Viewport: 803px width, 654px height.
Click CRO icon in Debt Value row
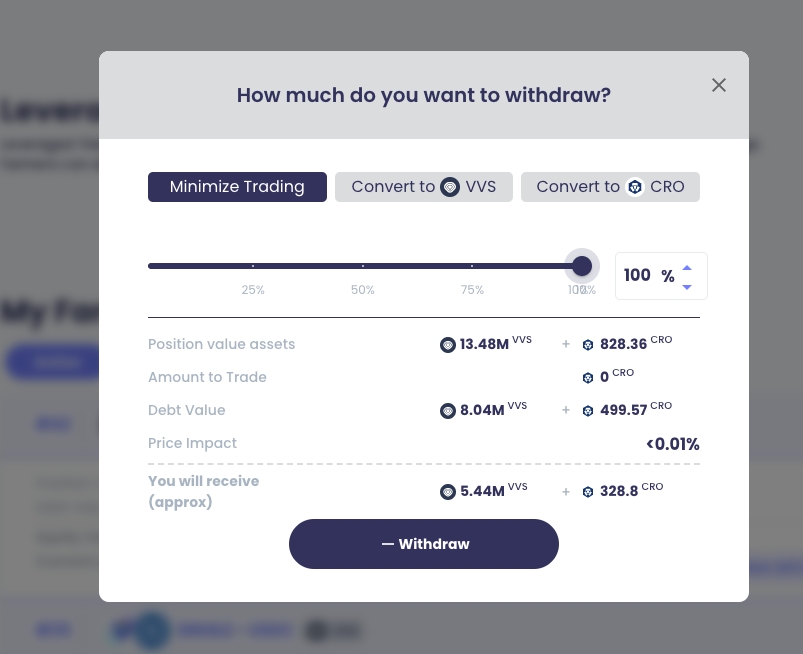coord(588,411)
